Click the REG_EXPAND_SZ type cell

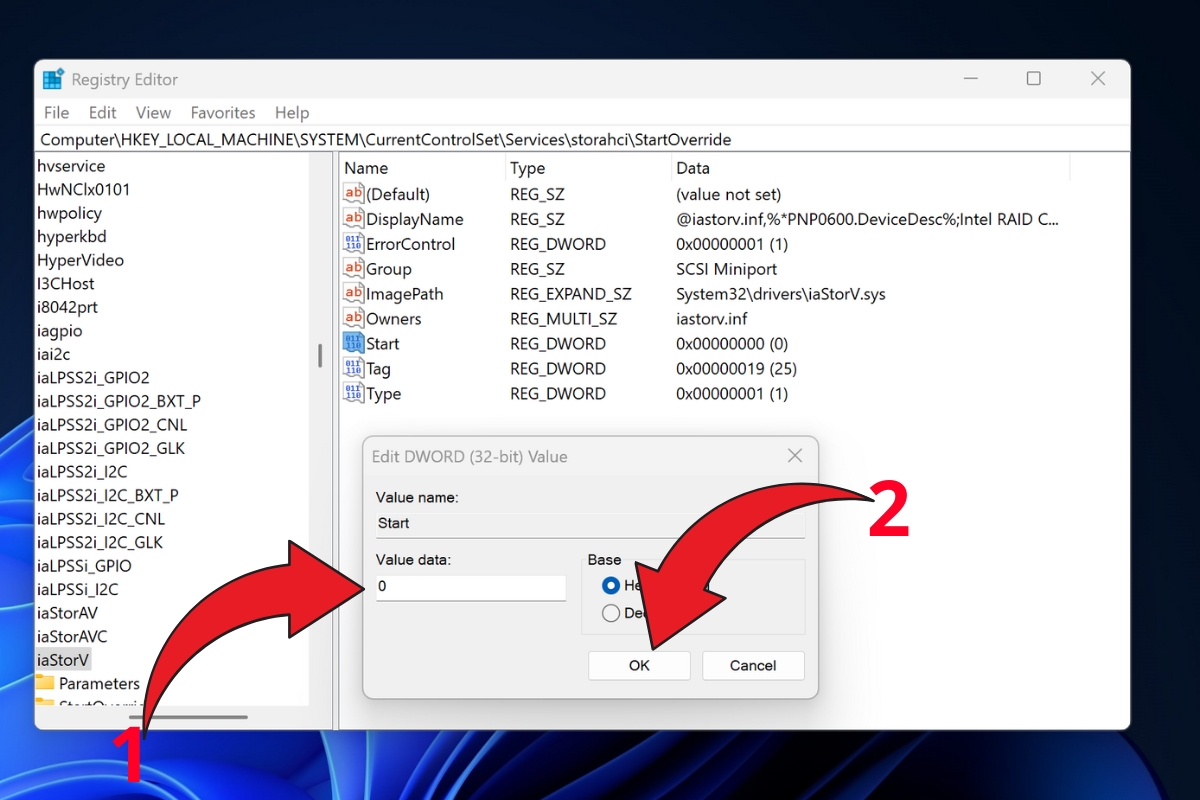pyautogui.click(x=570, y=294)
